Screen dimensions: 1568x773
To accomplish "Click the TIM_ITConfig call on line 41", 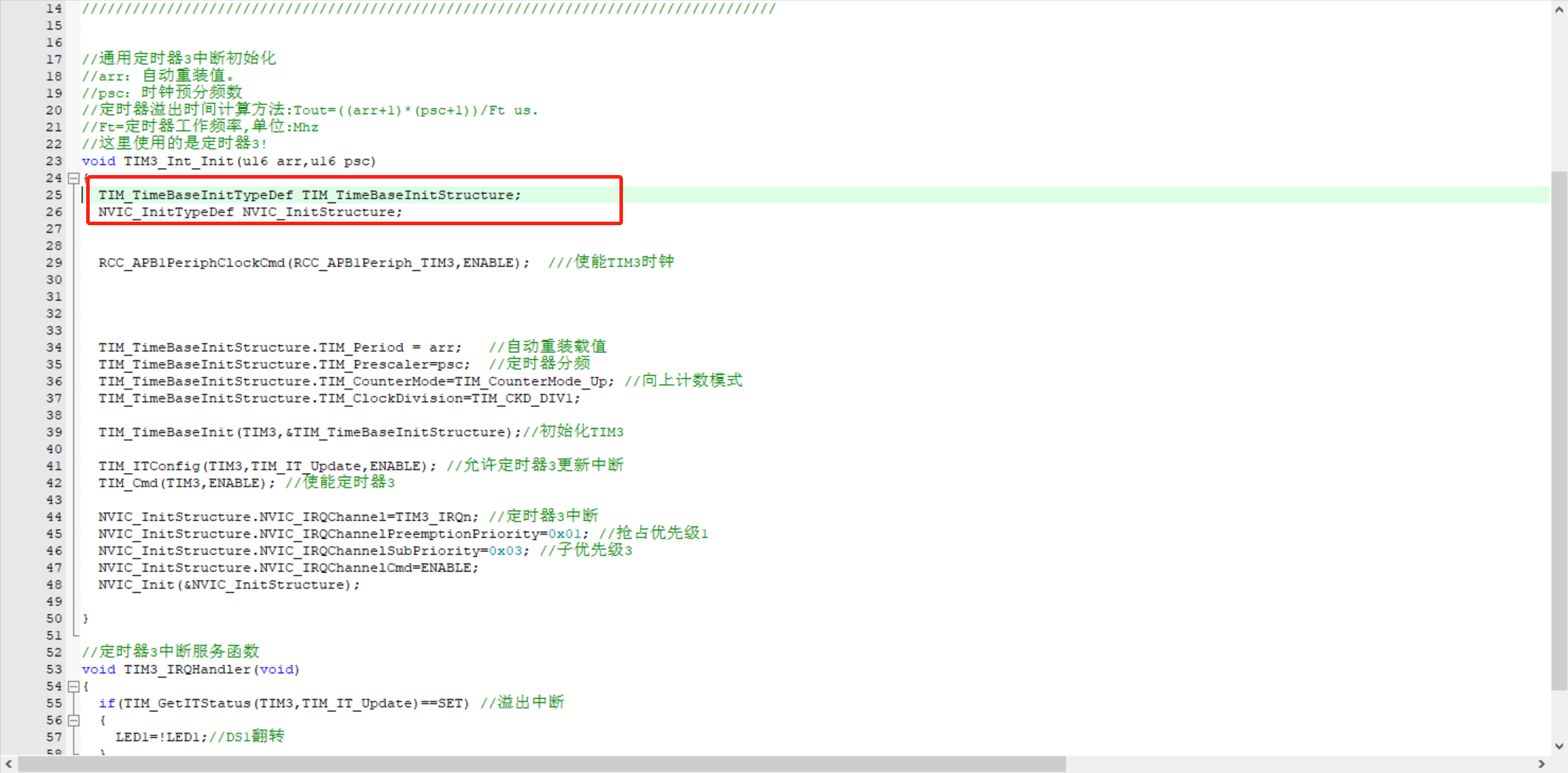I will [148, 466].
